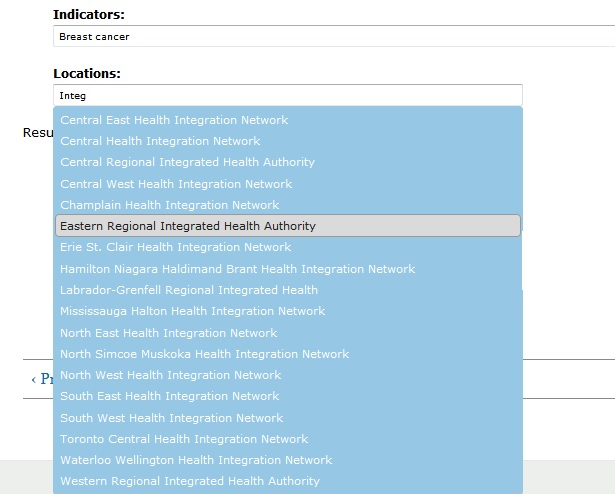615x494 pixels.
Task: Choose Labrador-Grenfell Regional Integrated Health
Action: click(189, 290)
